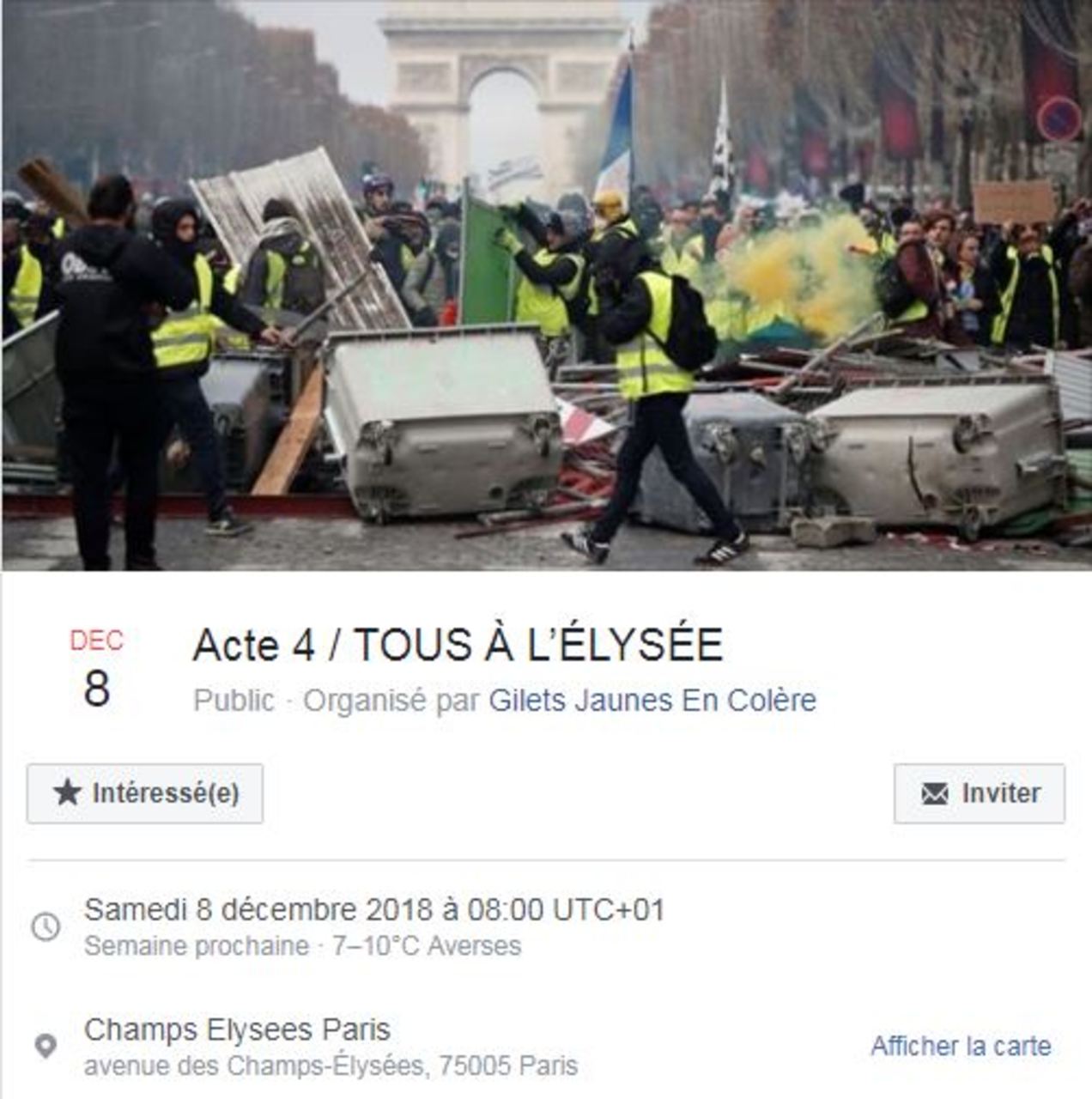The height and width of the screenshot is (1099, 1092).
Task: Open the Inviter button
Action: (980, 793)
